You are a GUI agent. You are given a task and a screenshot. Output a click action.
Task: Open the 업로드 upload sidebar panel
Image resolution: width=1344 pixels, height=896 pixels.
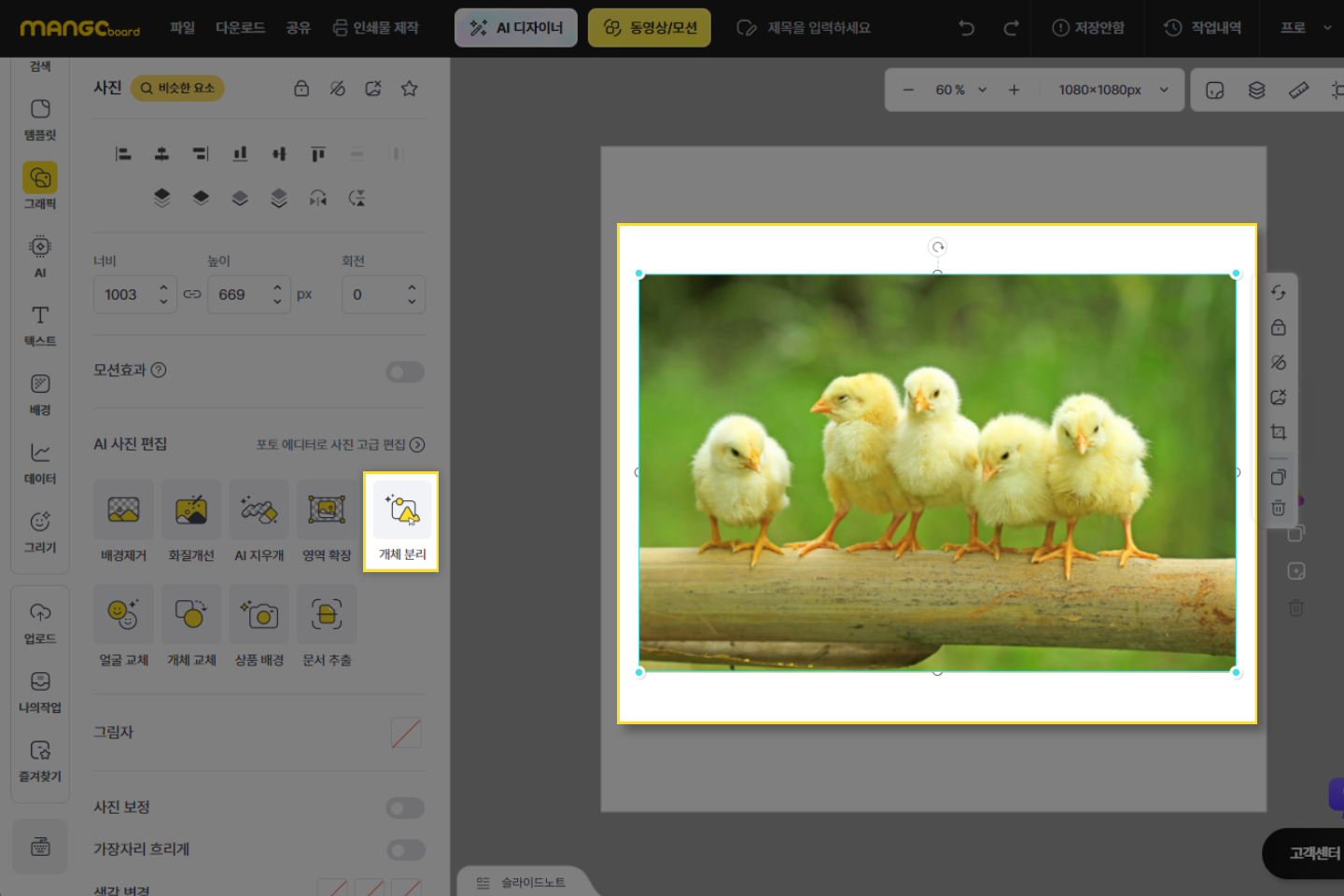click(40, 623)
